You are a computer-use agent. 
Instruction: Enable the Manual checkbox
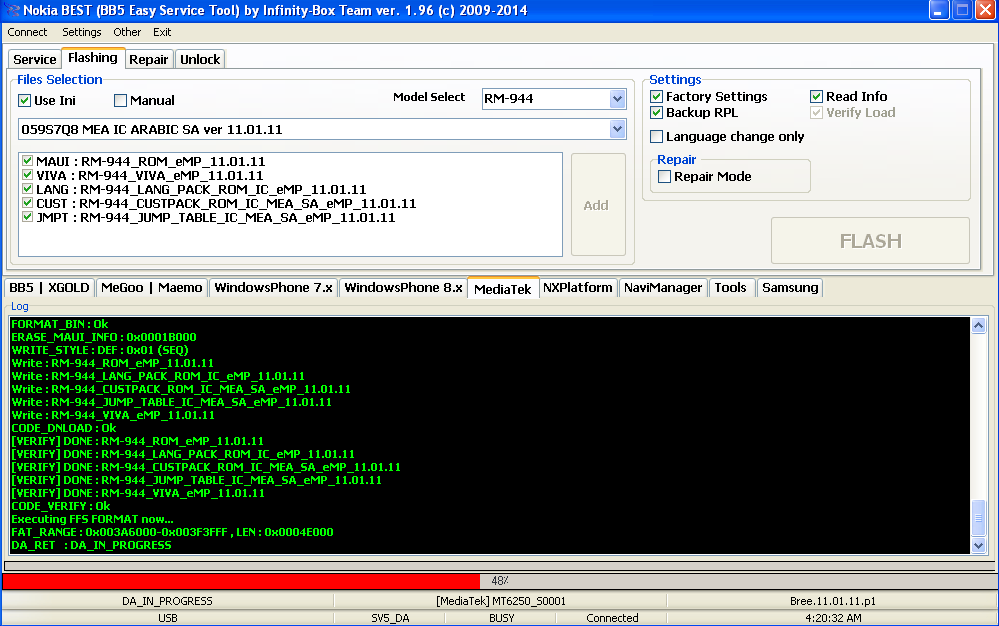point(120,101)
